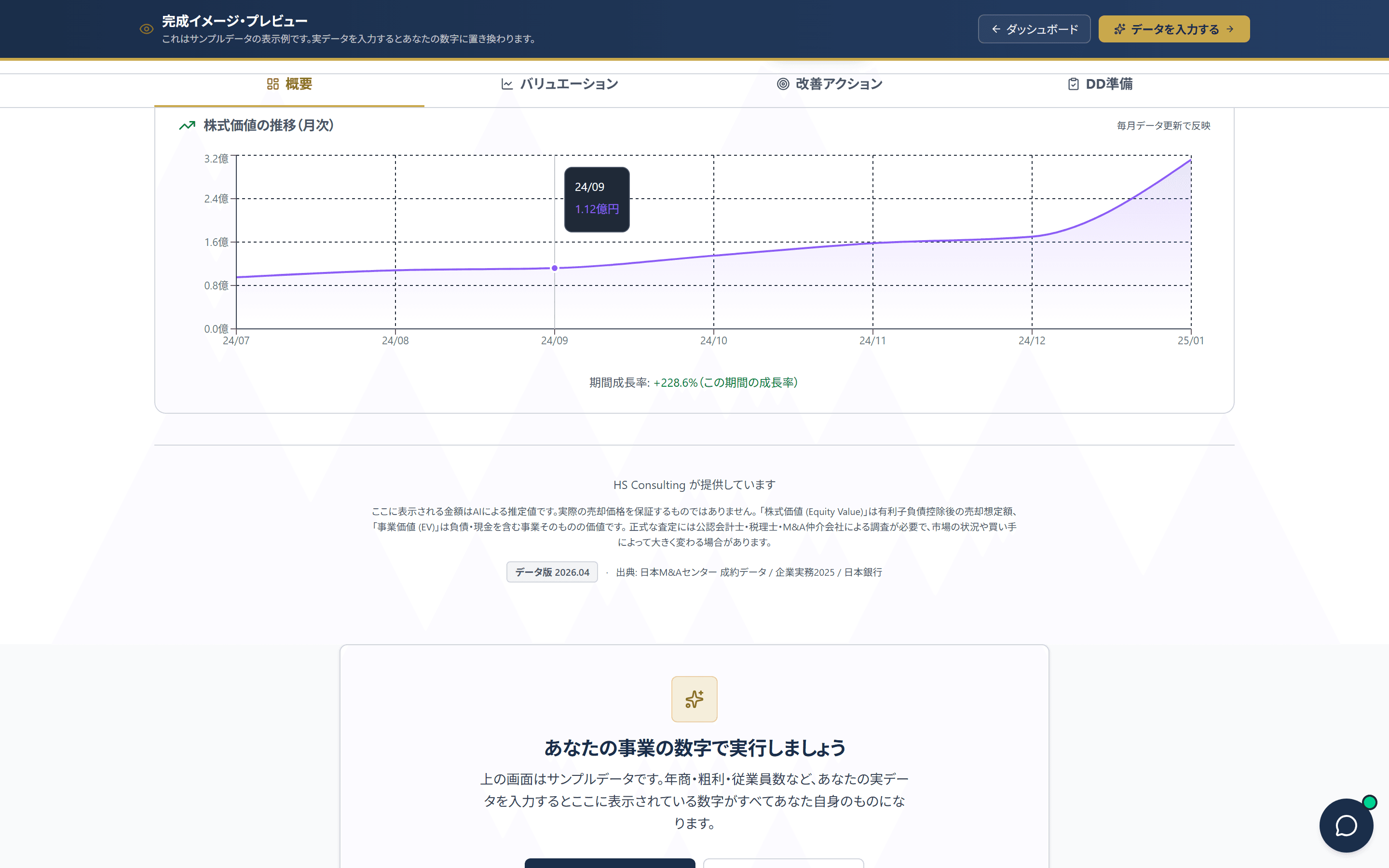Click the green trend arrow beside 株式価値の推移
The height and width of the screenshot is (868, 1389).
(x=187, y=125)
